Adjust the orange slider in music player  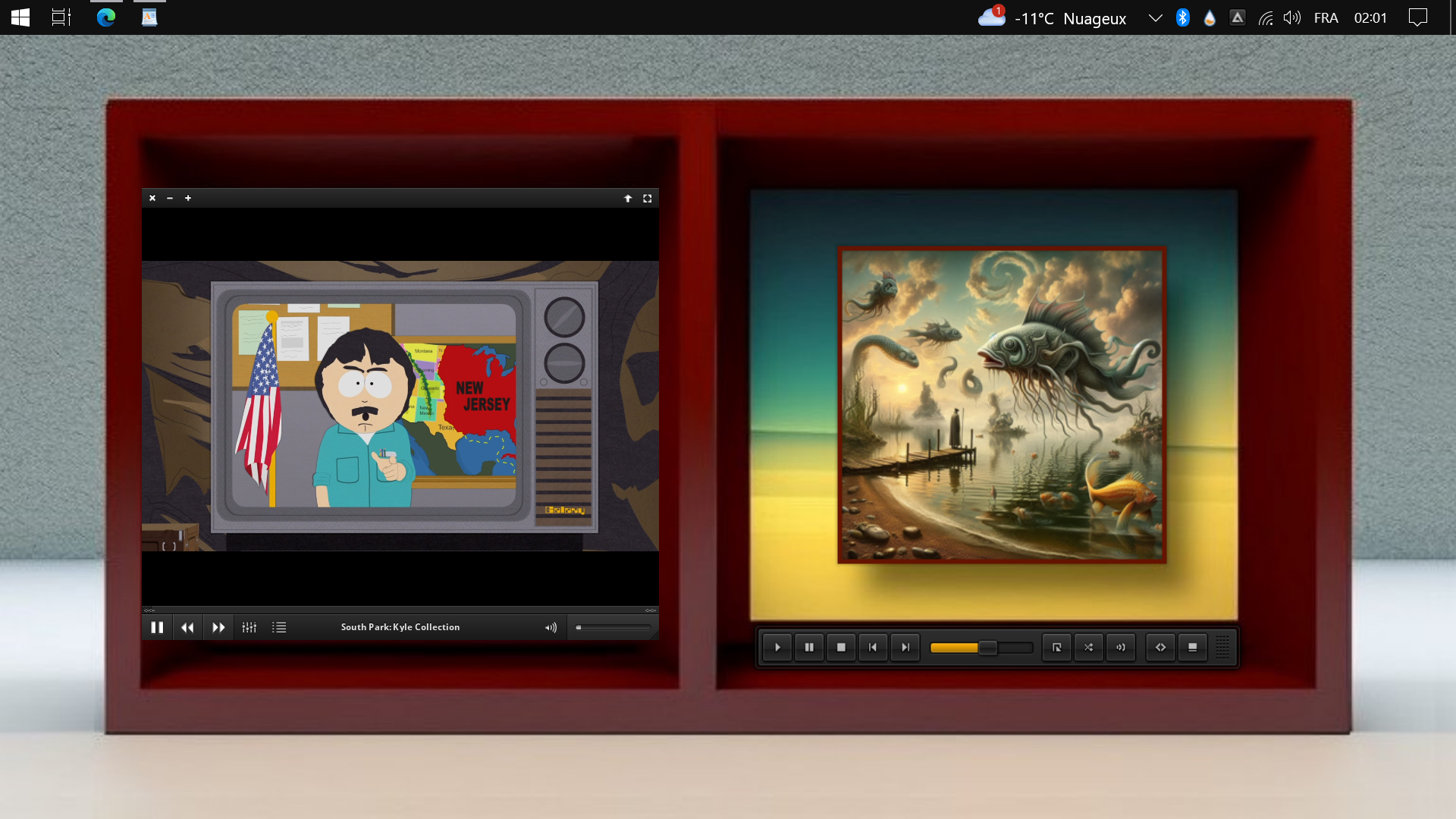[x=981, y=648]
